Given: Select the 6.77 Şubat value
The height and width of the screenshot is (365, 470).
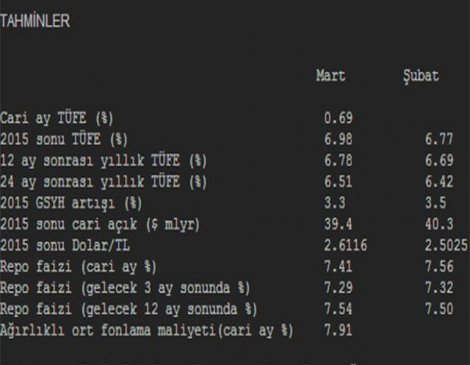Looking at the screenshot, I should (x=439, y=139).
